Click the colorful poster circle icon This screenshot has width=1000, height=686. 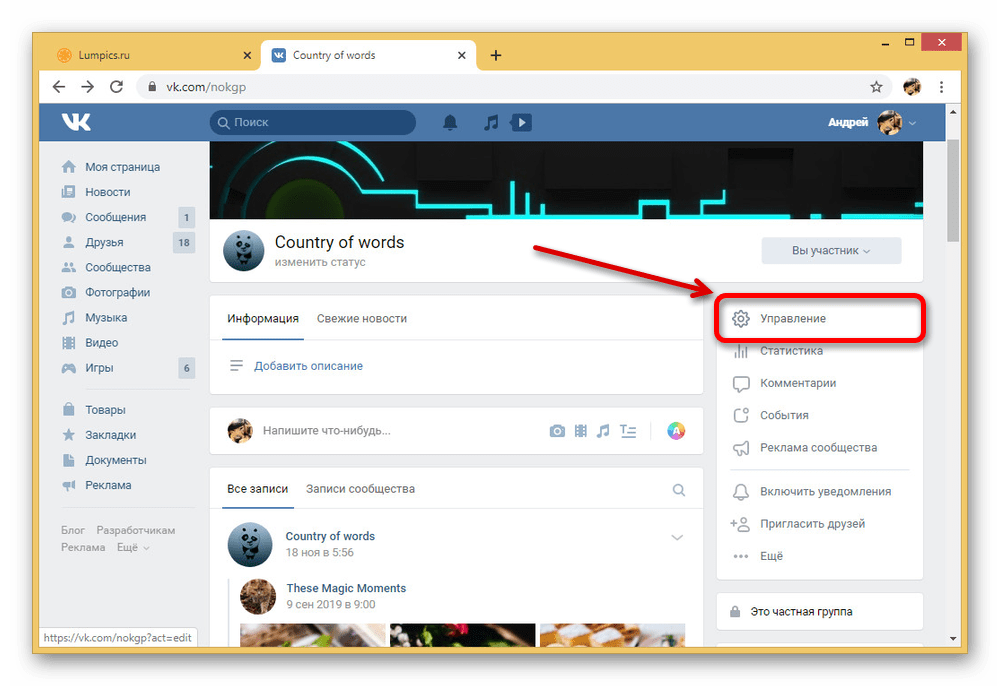(676, 431)
